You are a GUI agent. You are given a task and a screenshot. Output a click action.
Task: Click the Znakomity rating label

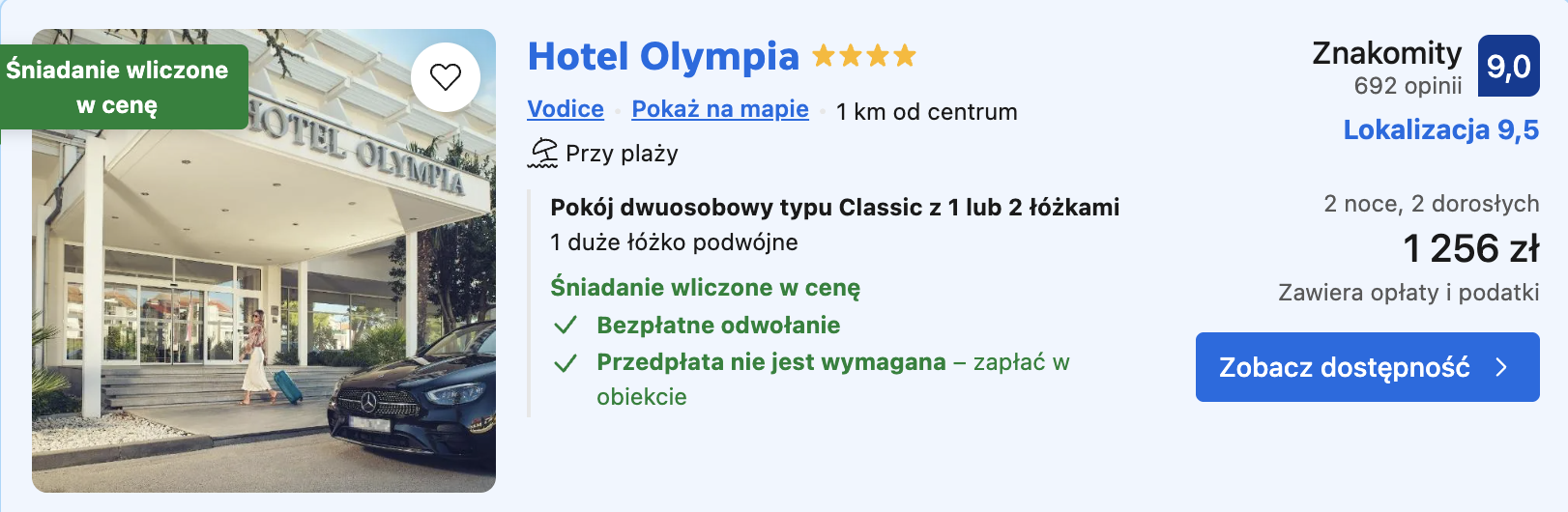coord(1387,53)
